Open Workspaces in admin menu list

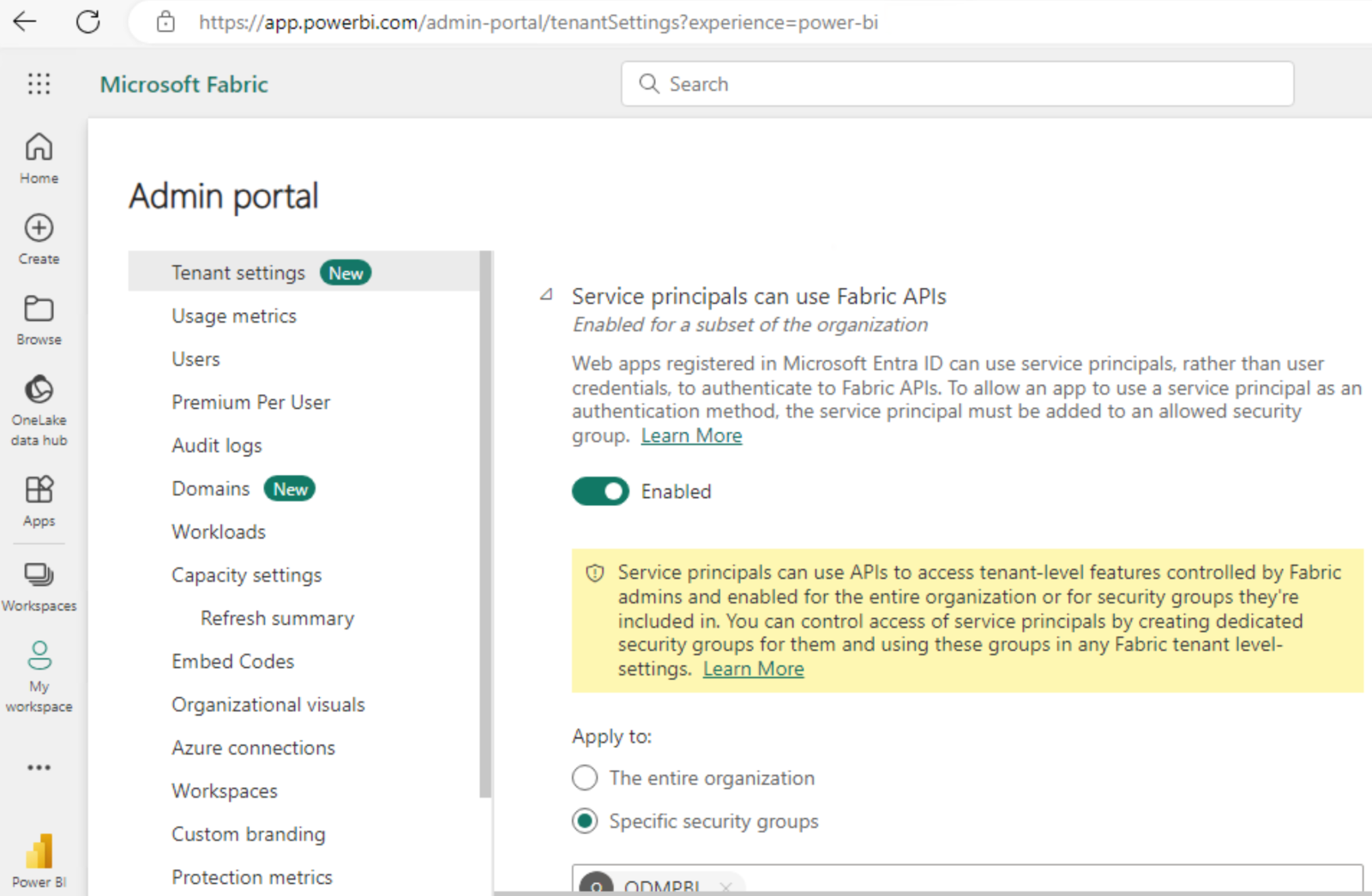point(224,791)
